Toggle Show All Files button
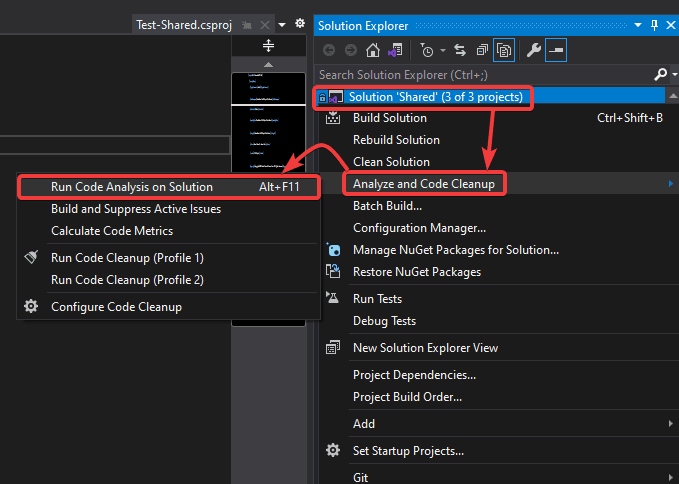The width and height of the screenshot is (679, 484). coord(504,50)
